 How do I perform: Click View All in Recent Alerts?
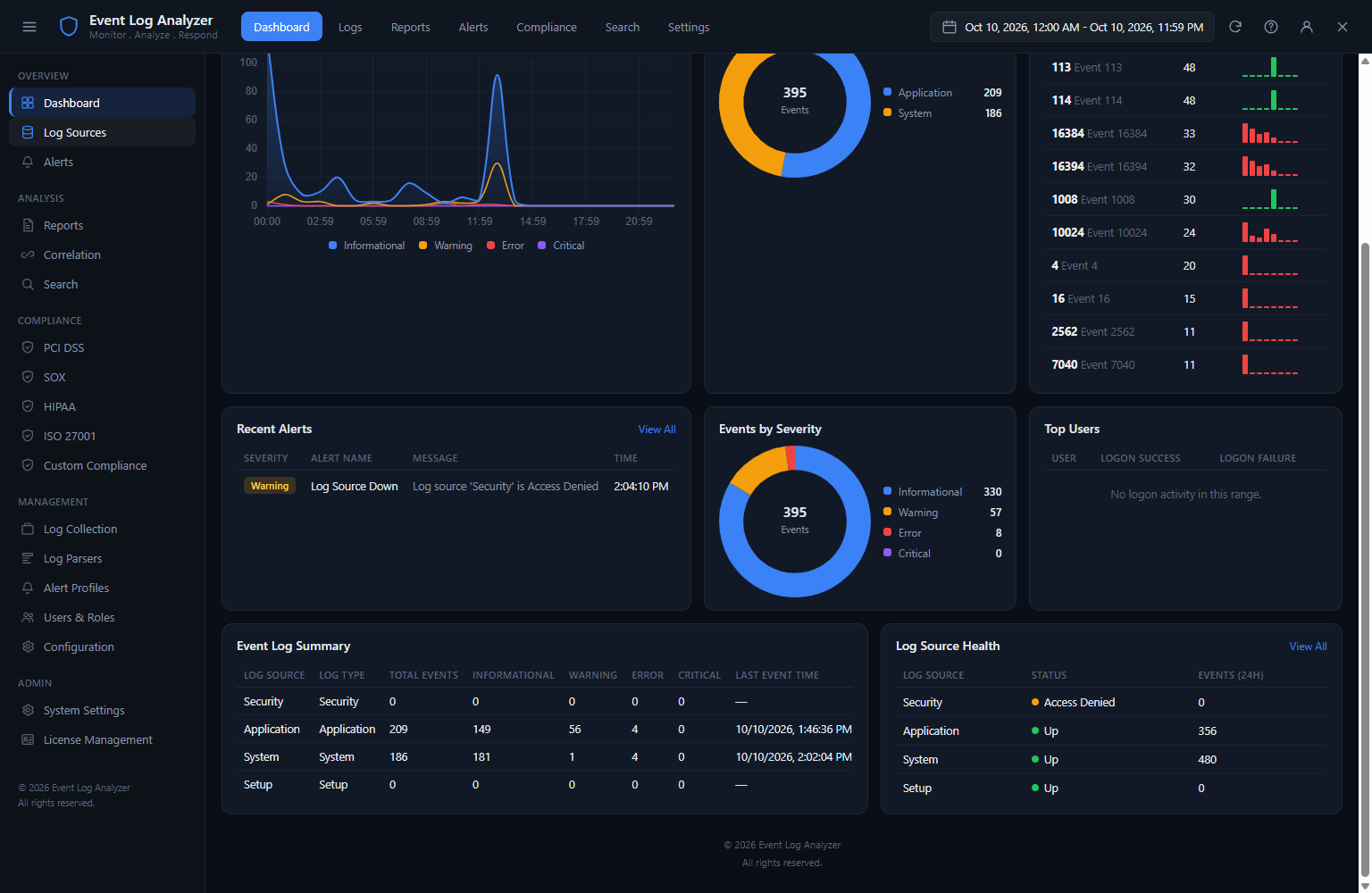pos(657,430)
